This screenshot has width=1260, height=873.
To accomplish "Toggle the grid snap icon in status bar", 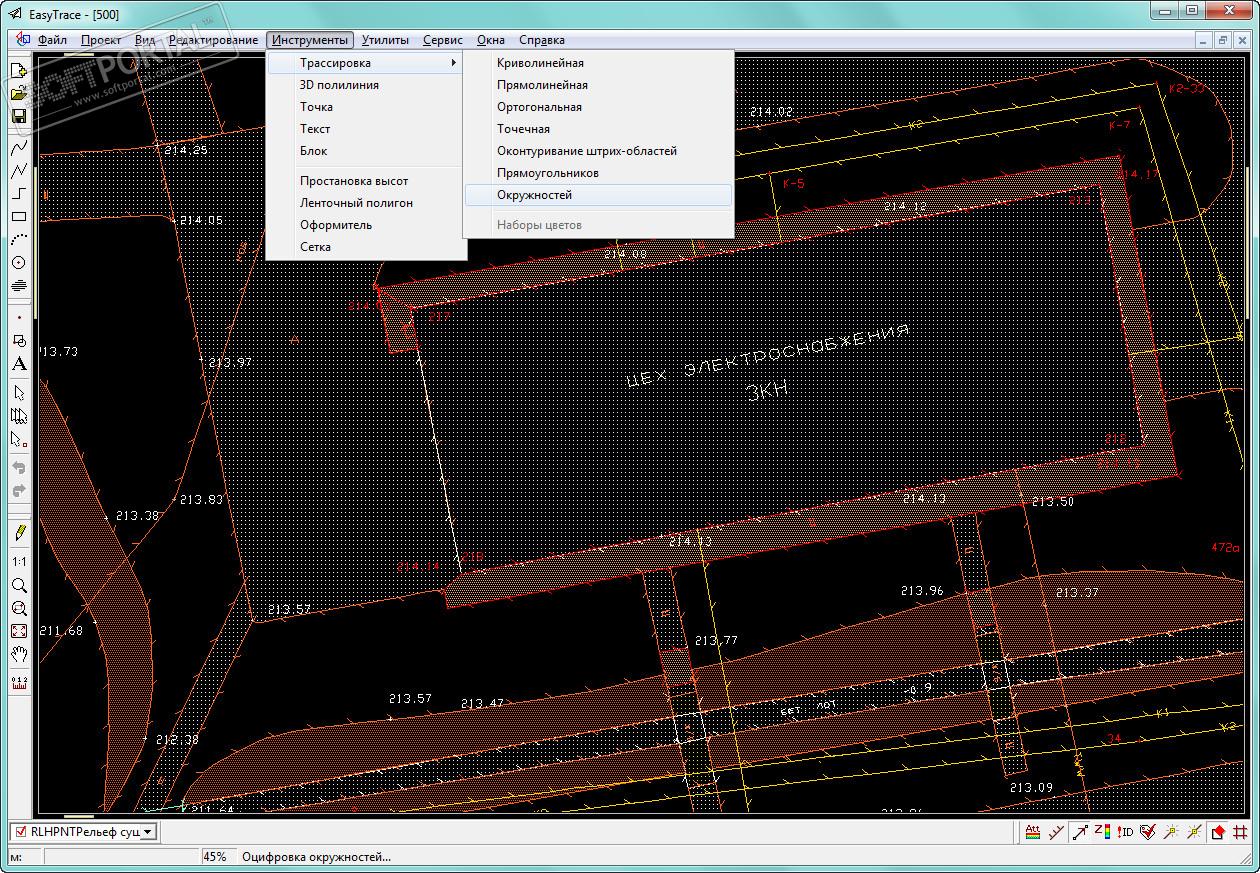I will (x=1241, y=832).
